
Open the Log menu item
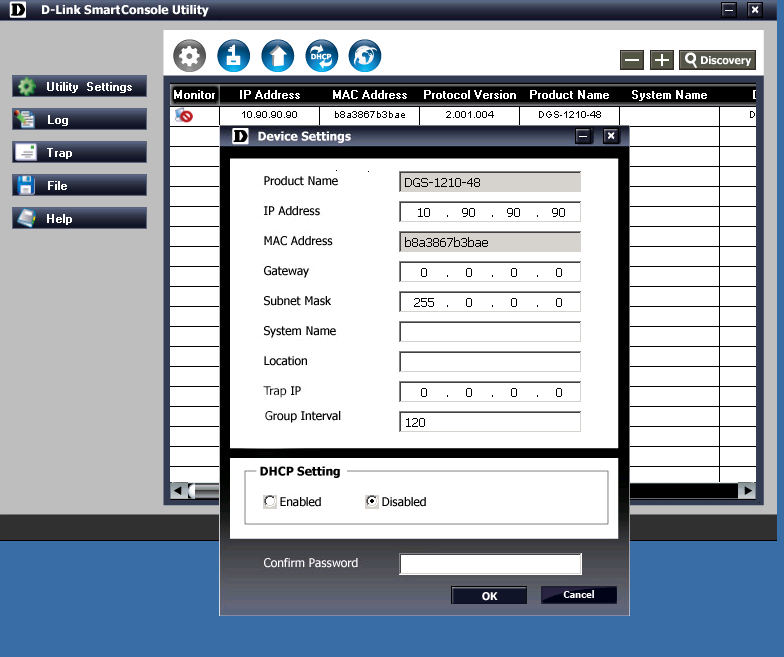[79, 120]
